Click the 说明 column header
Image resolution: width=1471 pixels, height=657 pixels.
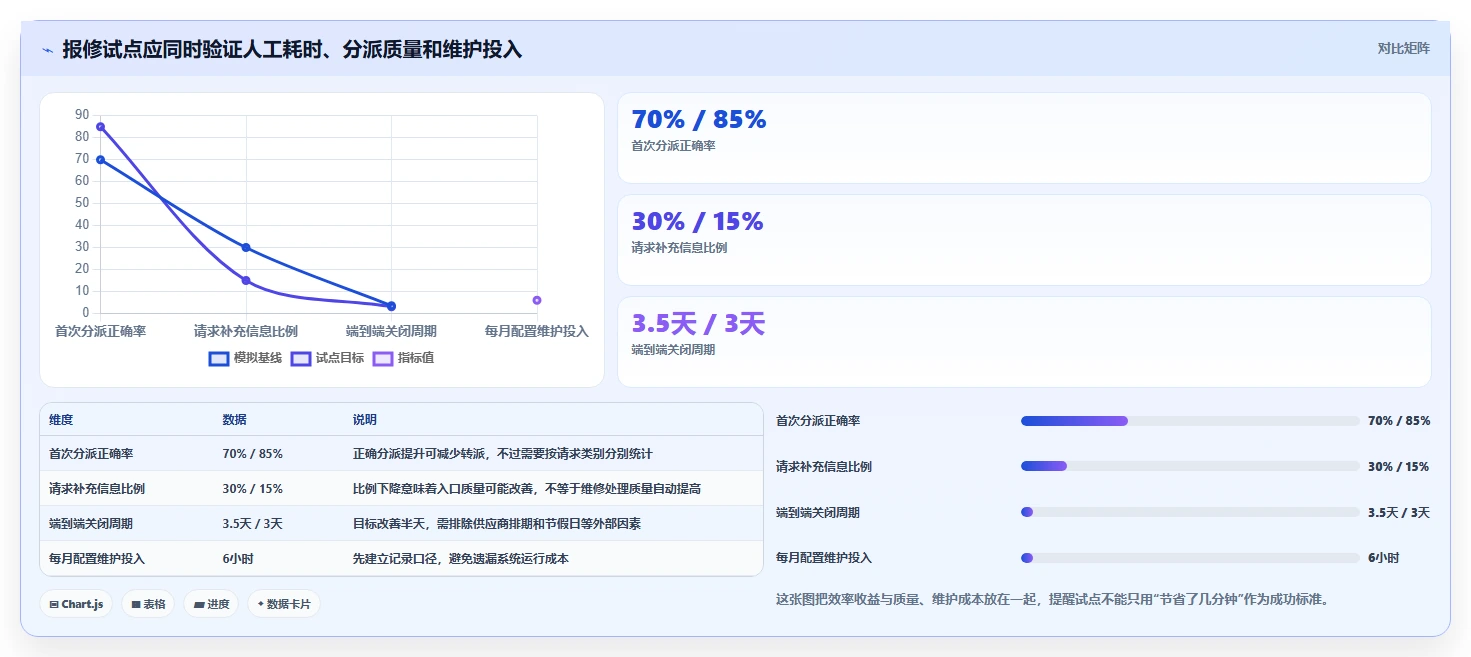tap(365, 420)
